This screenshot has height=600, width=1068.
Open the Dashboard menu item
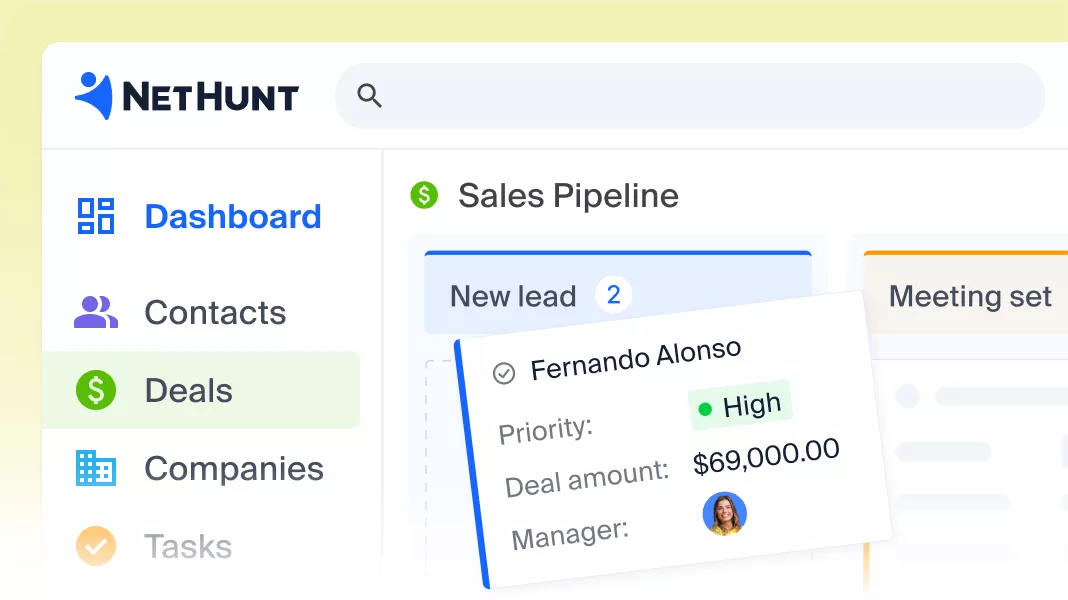click(233, 217)
